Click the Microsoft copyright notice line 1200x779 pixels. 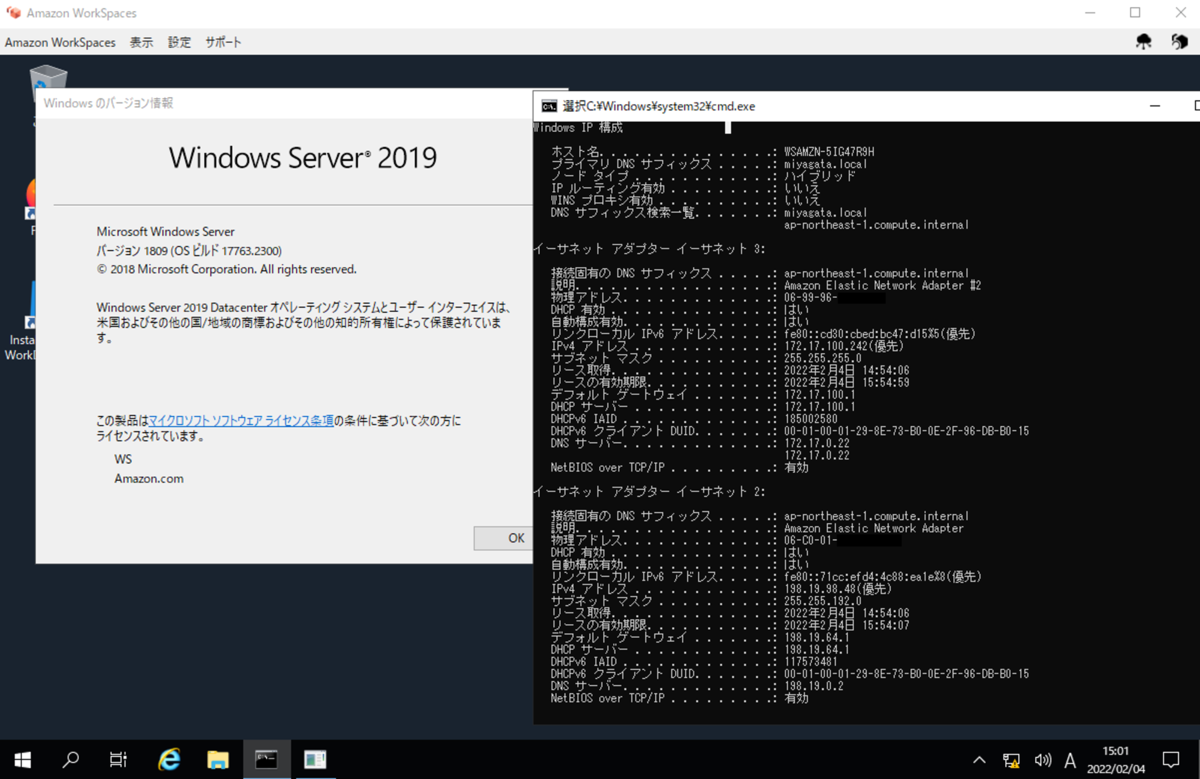click(226, 269)
